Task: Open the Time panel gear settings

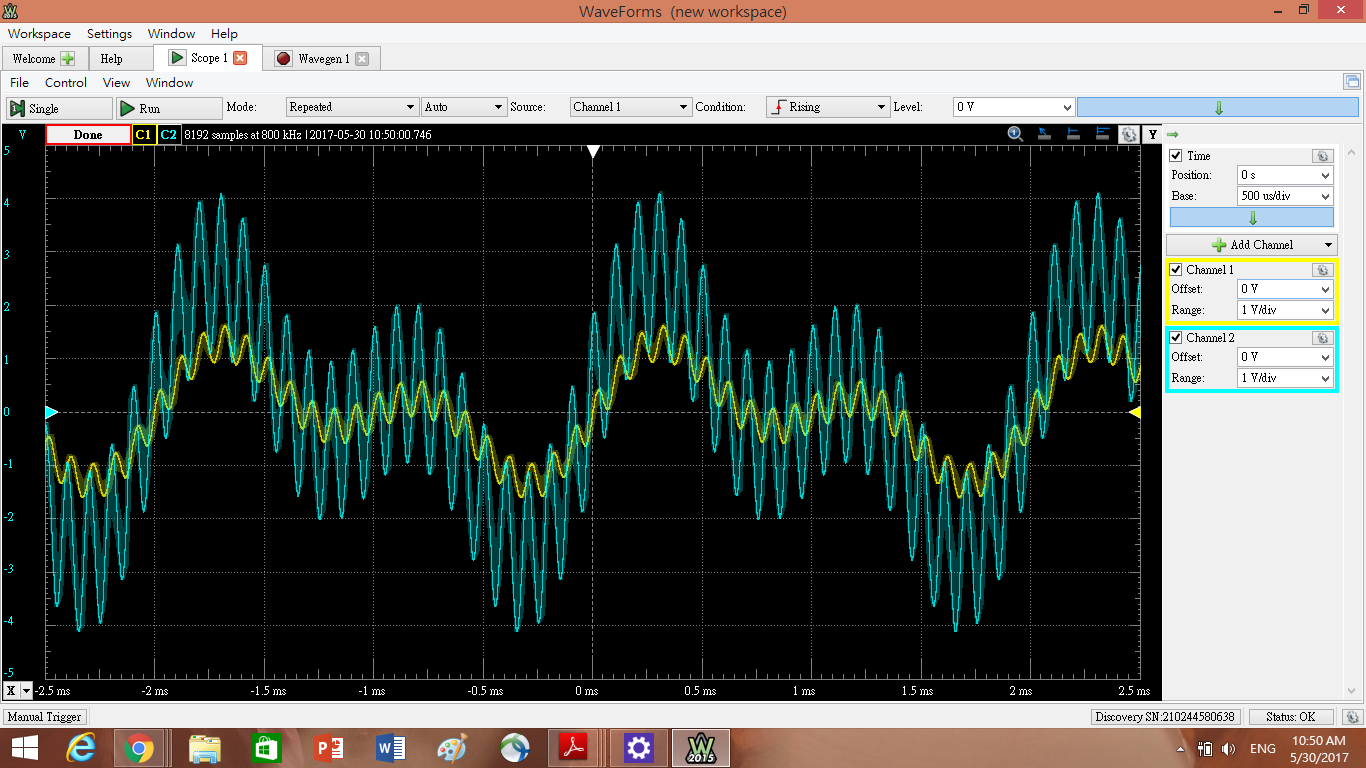Action: pos(1322,155)
